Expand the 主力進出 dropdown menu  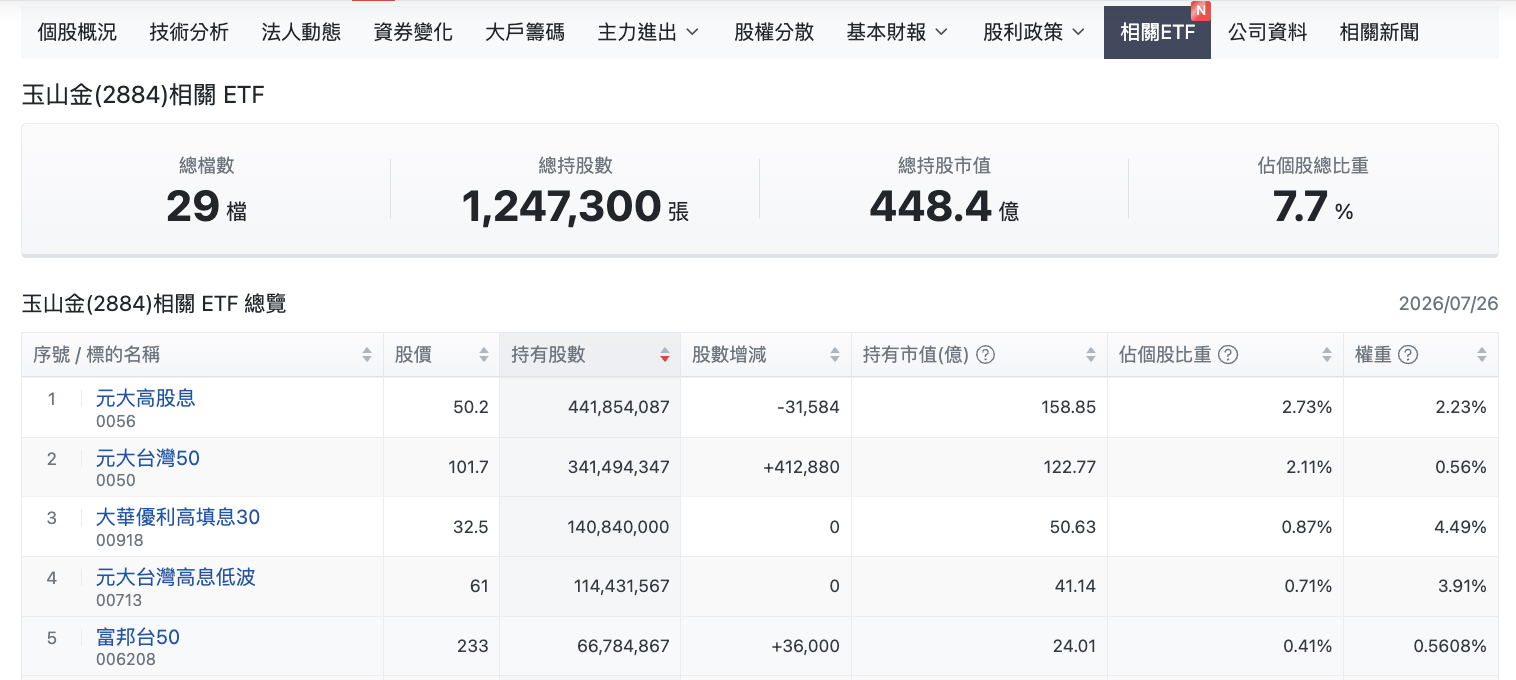point(649,32)
